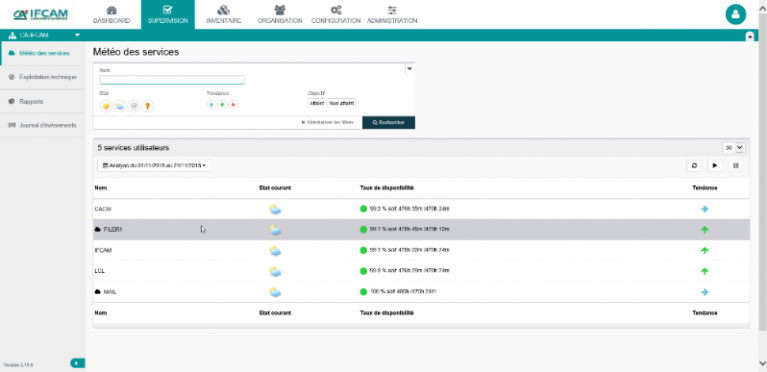Open the Inventaire tab
The height and width of the screenshot is (372, 767).
[x=224, y=15]
